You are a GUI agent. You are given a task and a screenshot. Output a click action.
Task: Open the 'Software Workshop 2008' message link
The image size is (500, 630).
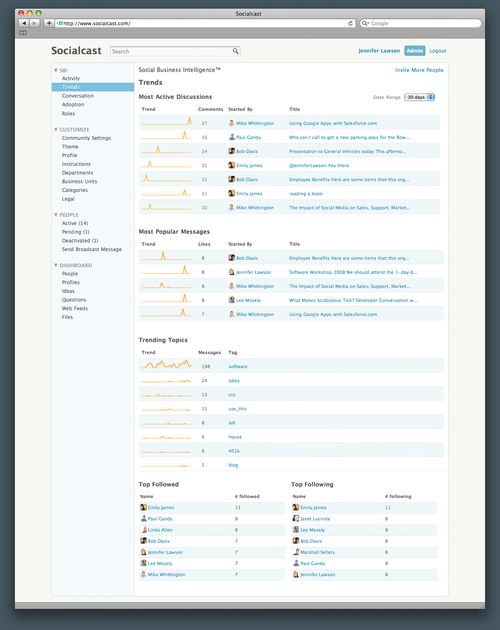pos(353,272)
